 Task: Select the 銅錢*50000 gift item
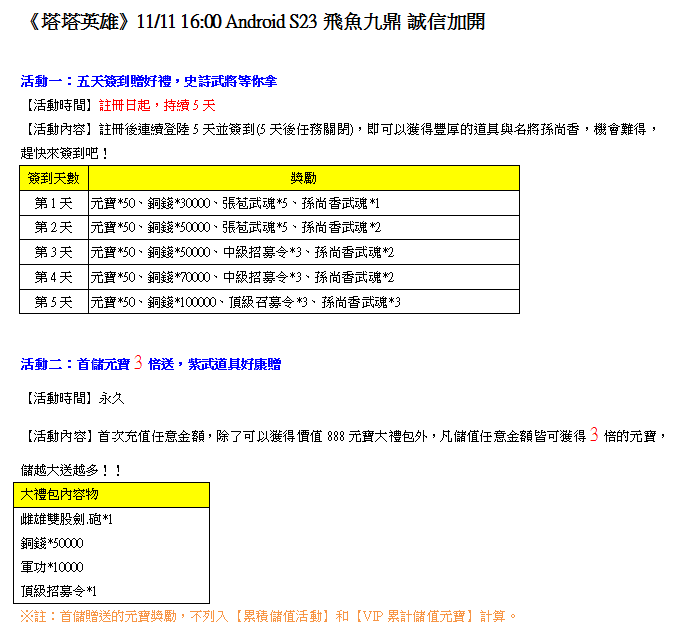pos(52,543)
